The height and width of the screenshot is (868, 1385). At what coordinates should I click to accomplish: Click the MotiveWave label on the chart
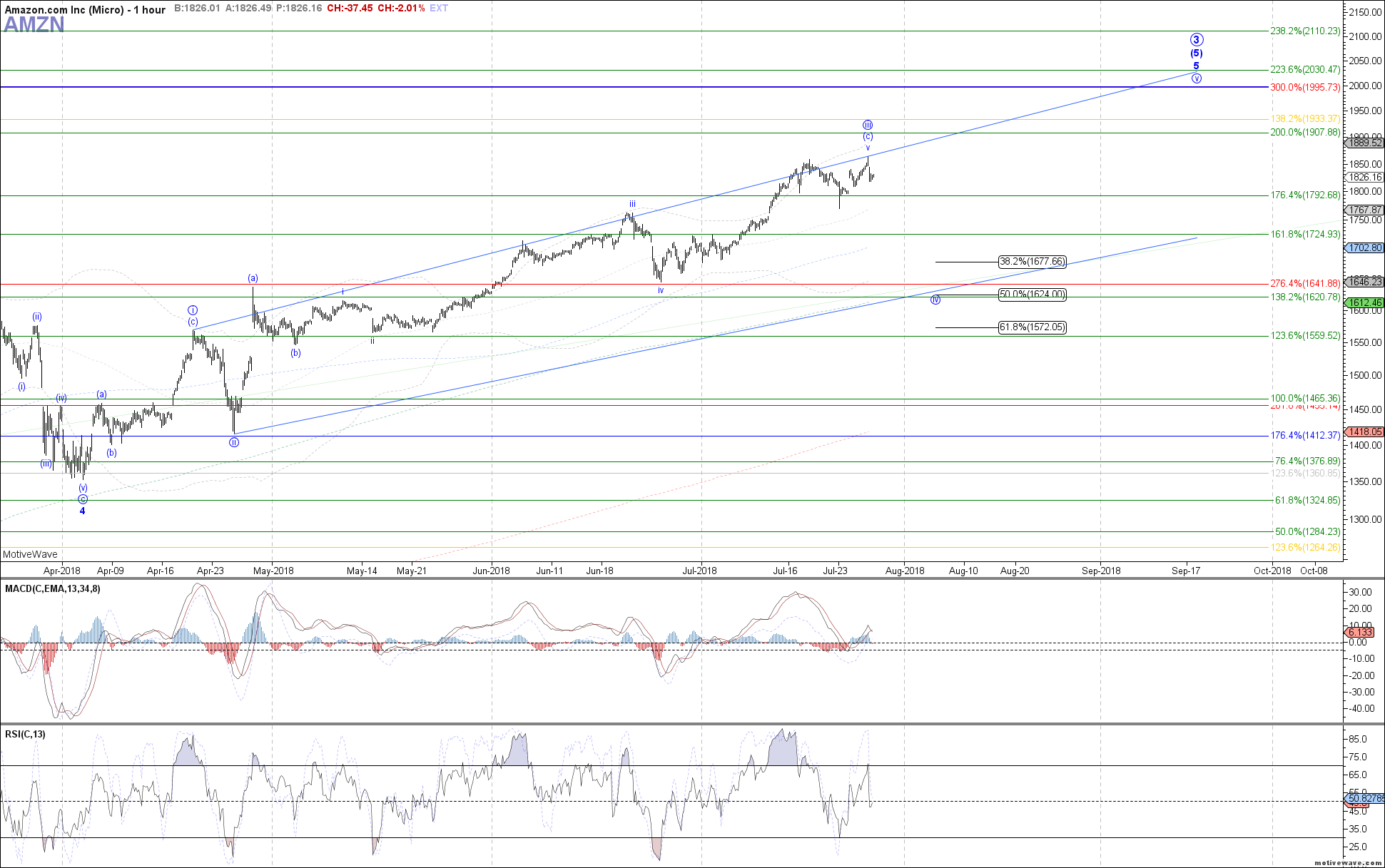click(x=30, y=554)
